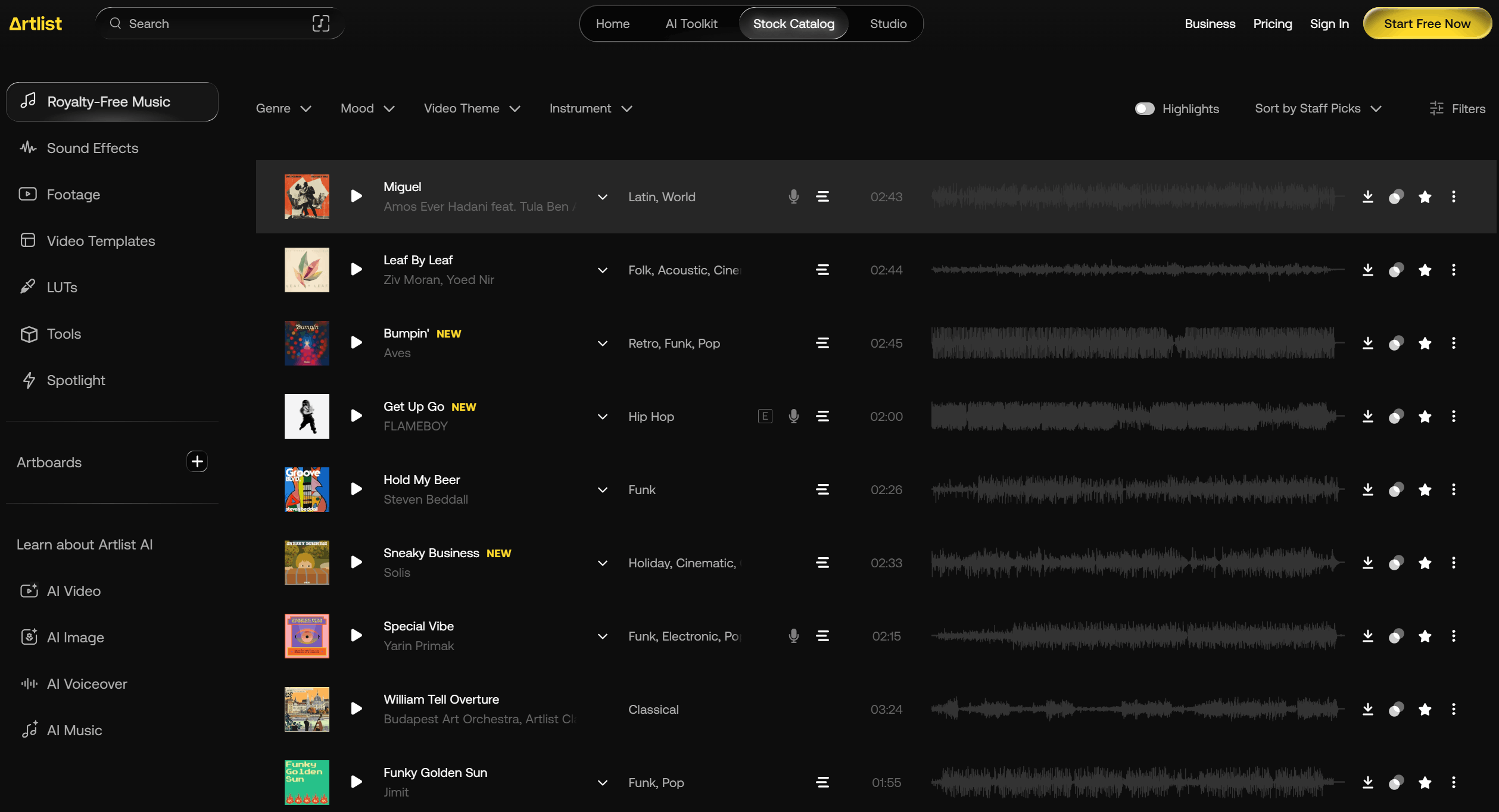Open the Filters panel
Viewport: 1499px width, 812px height.
[x=1457, y=108]
